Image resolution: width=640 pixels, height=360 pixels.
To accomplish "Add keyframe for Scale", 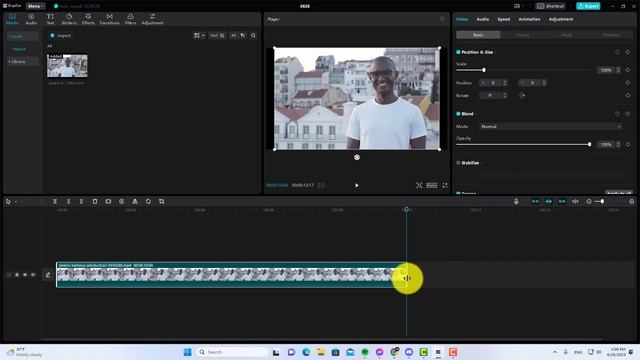I will click(x=628, y=70).
